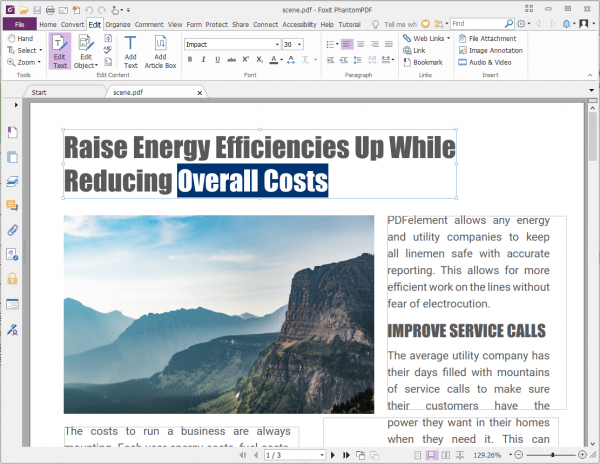Open the Impact font name dropdown

point(277,45)
